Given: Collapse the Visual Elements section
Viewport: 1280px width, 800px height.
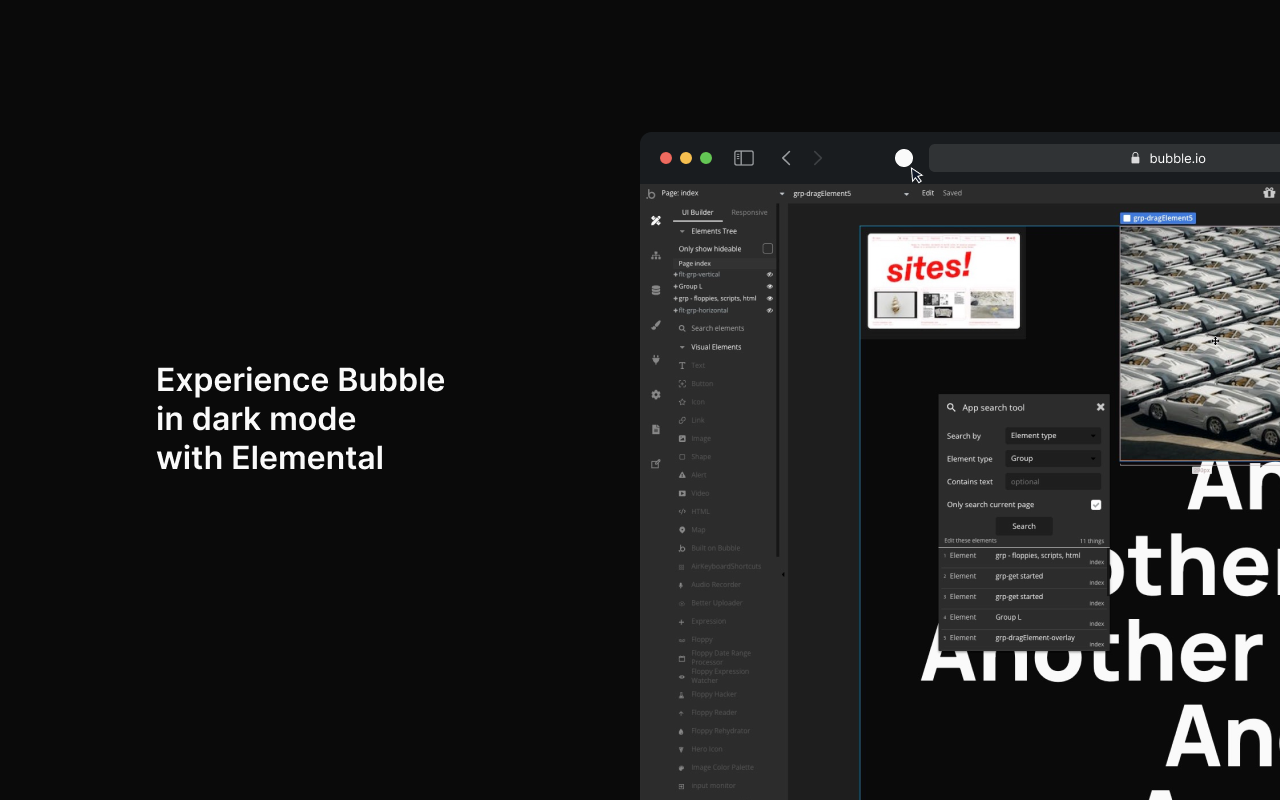Looking at the screenshot, I should (x=682, y=347).
